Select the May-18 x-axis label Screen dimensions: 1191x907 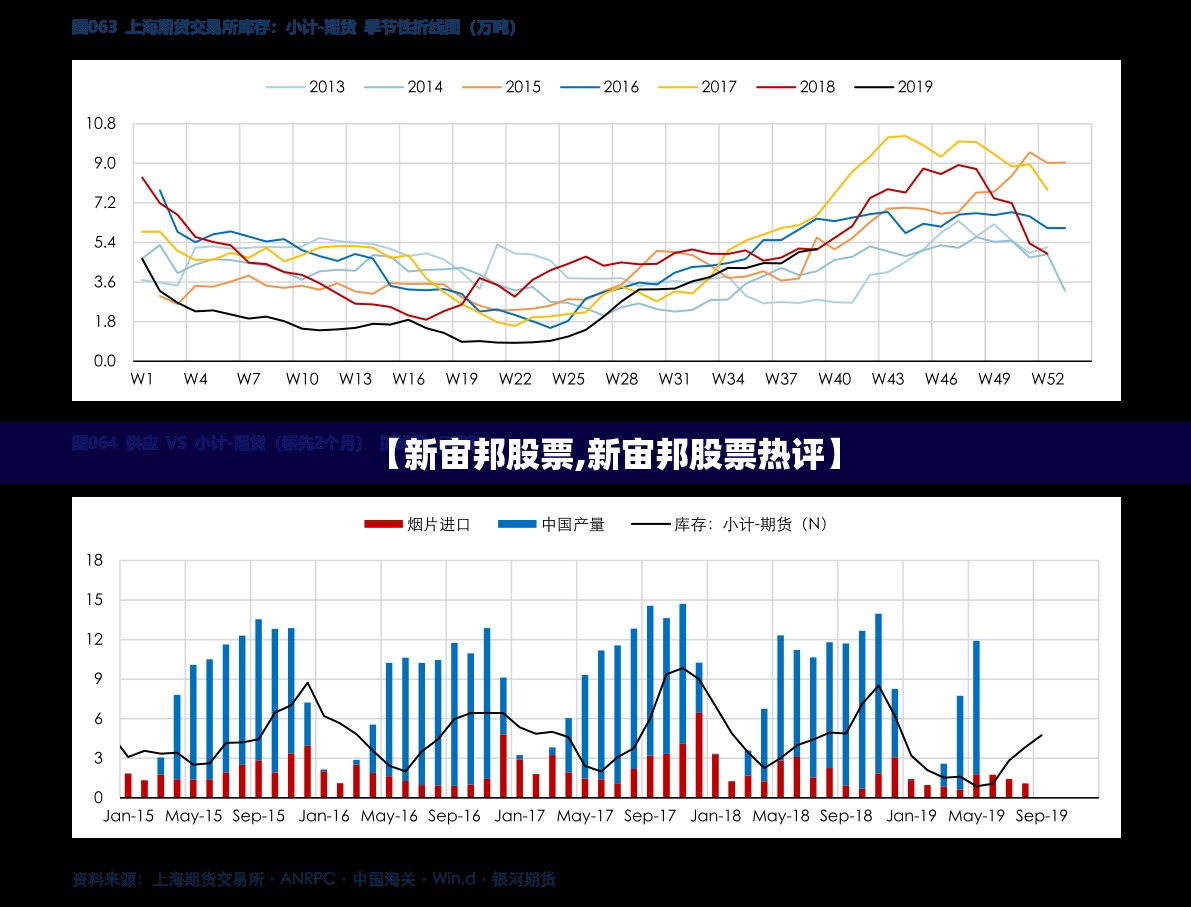[x=781, y=816]
